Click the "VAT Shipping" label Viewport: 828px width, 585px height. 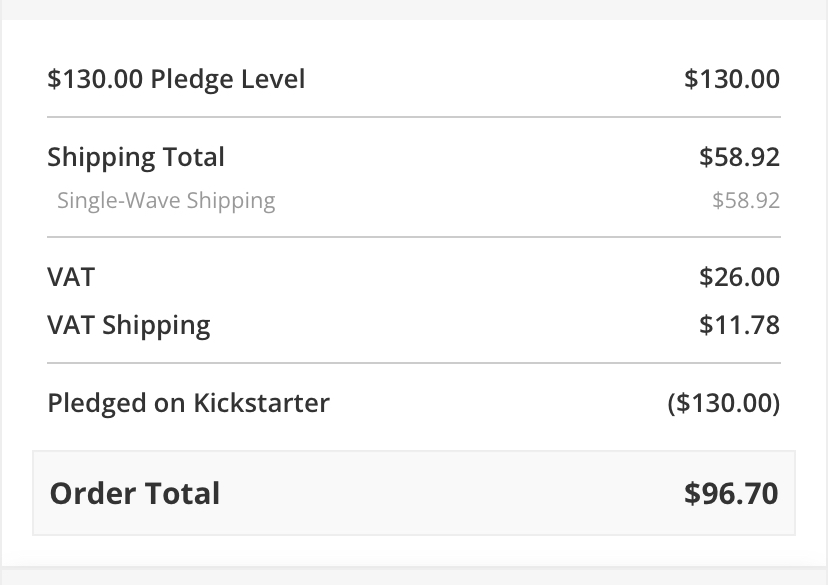pos(129,325)
